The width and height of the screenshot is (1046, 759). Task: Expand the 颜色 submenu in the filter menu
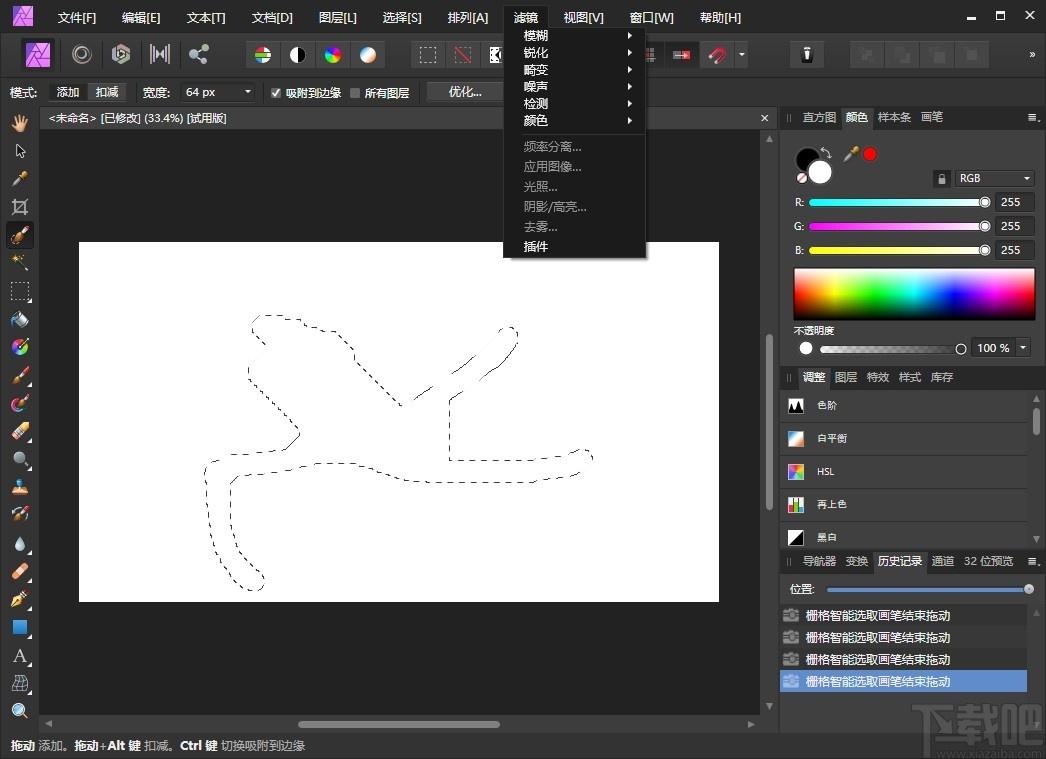point(574,121)
